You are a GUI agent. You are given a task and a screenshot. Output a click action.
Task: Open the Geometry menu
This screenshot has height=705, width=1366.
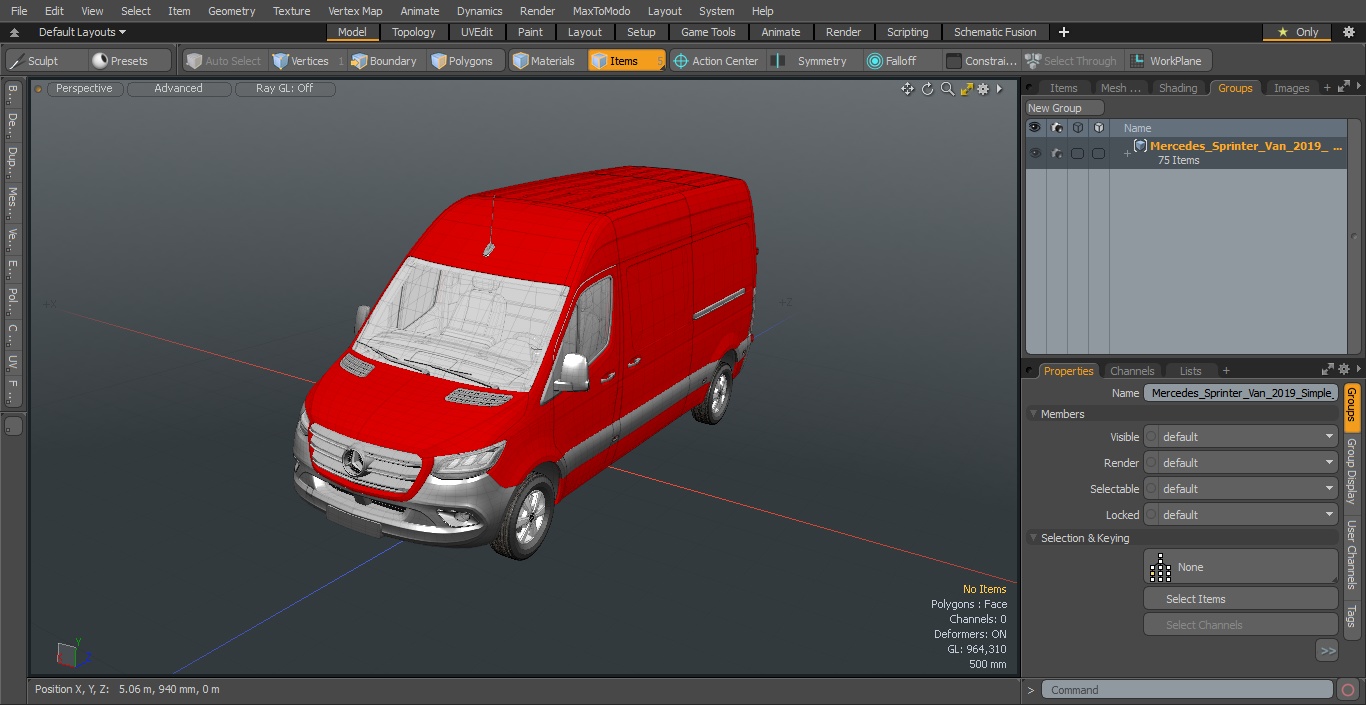point(231,11)
